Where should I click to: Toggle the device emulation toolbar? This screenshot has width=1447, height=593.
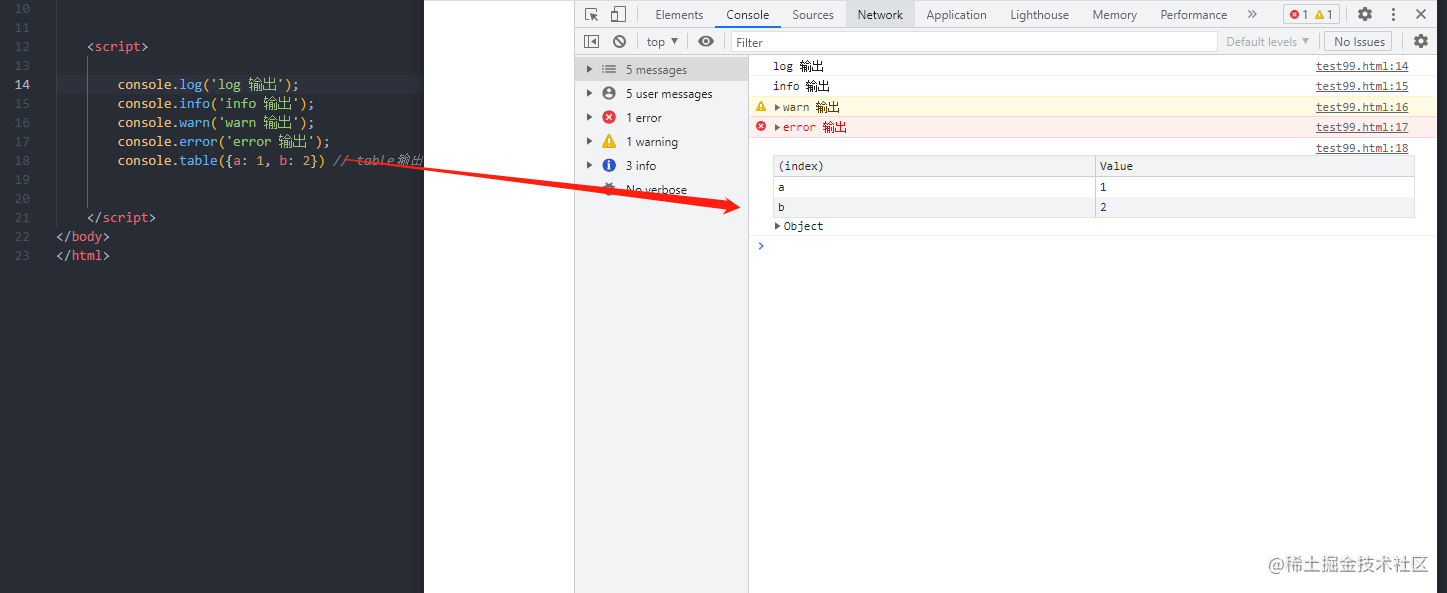[617, 14]
